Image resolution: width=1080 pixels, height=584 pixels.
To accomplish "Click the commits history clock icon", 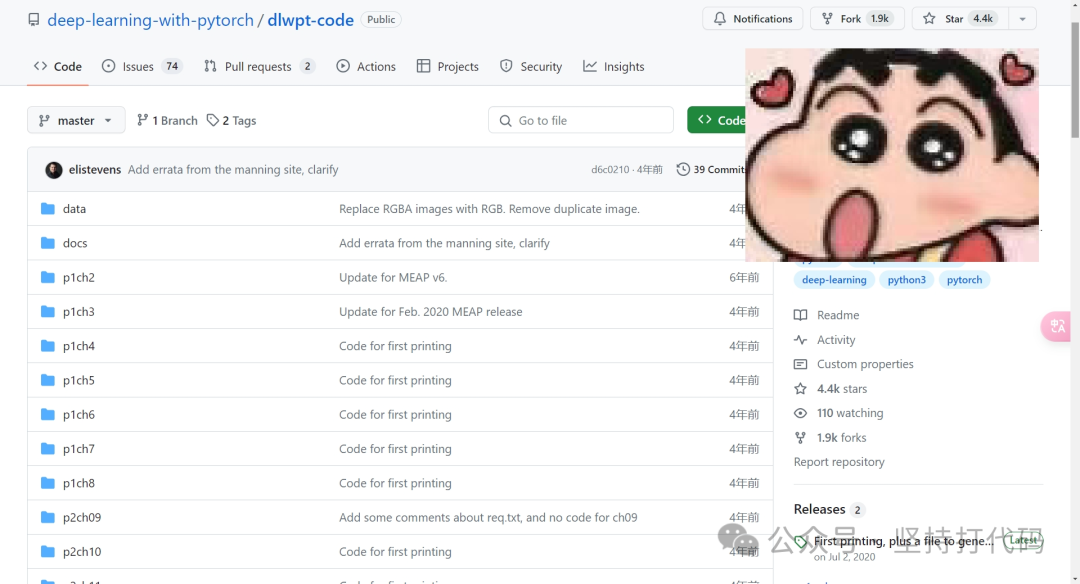I will tap(683, 169).
